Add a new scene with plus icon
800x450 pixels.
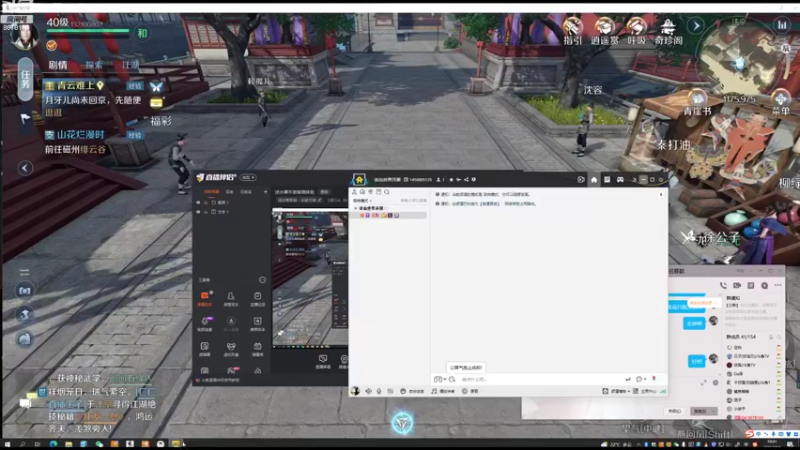click(x=265, y=192)
